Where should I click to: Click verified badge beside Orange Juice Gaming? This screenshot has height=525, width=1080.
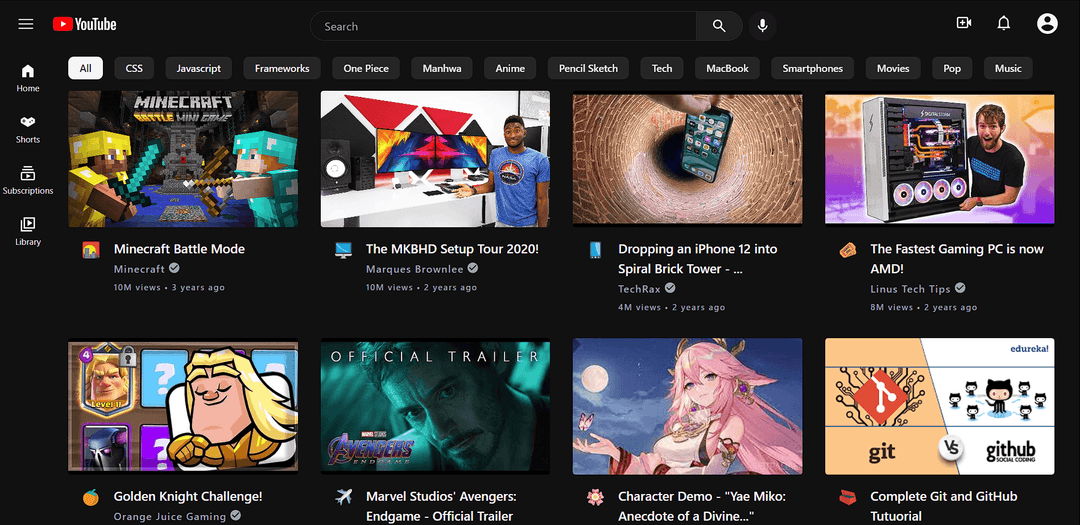[236, 515]
